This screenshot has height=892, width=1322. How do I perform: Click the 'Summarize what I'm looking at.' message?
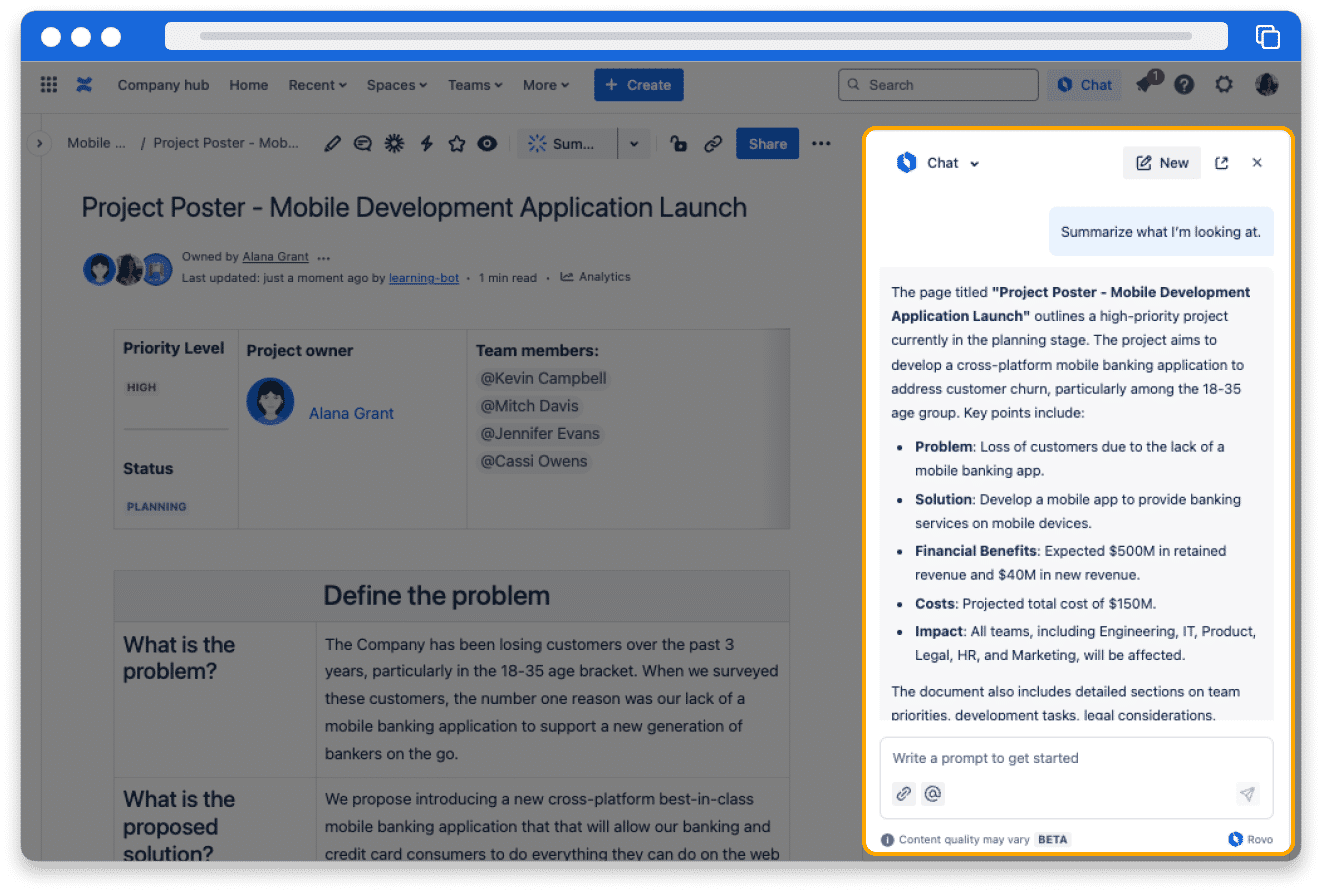(x=1161, y=232)
